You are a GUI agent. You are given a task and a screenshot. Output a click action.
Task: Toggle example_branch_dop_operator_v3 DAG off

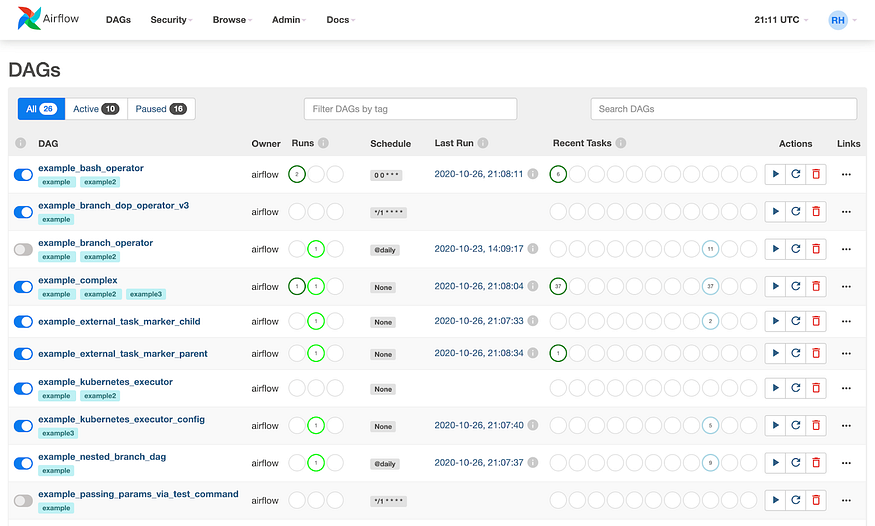pos(23,212)
